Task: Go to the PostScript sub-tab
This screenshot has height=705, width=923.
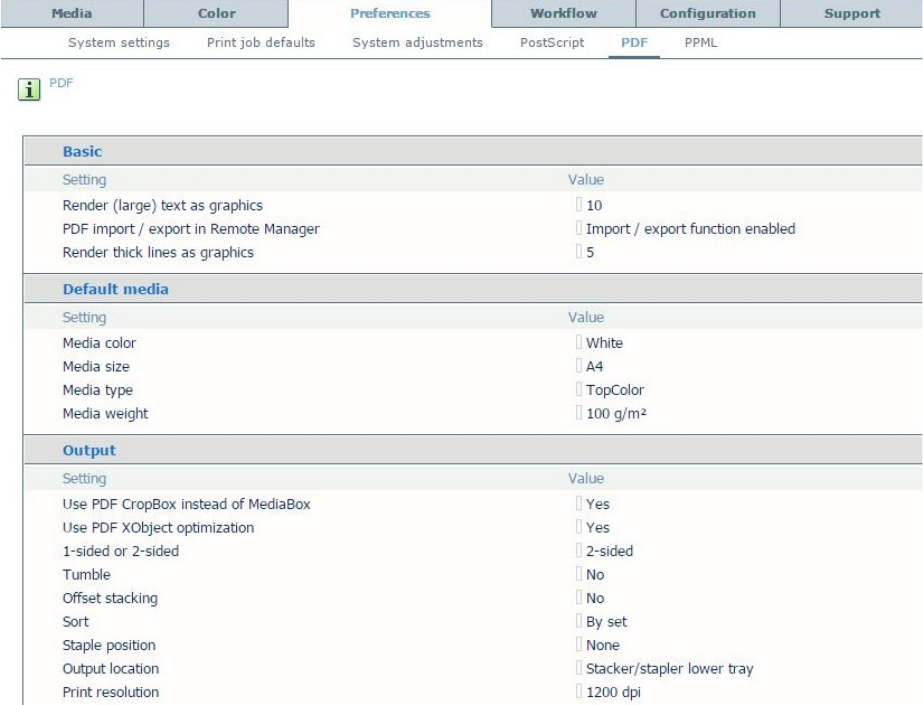Action: pos(552,43)
